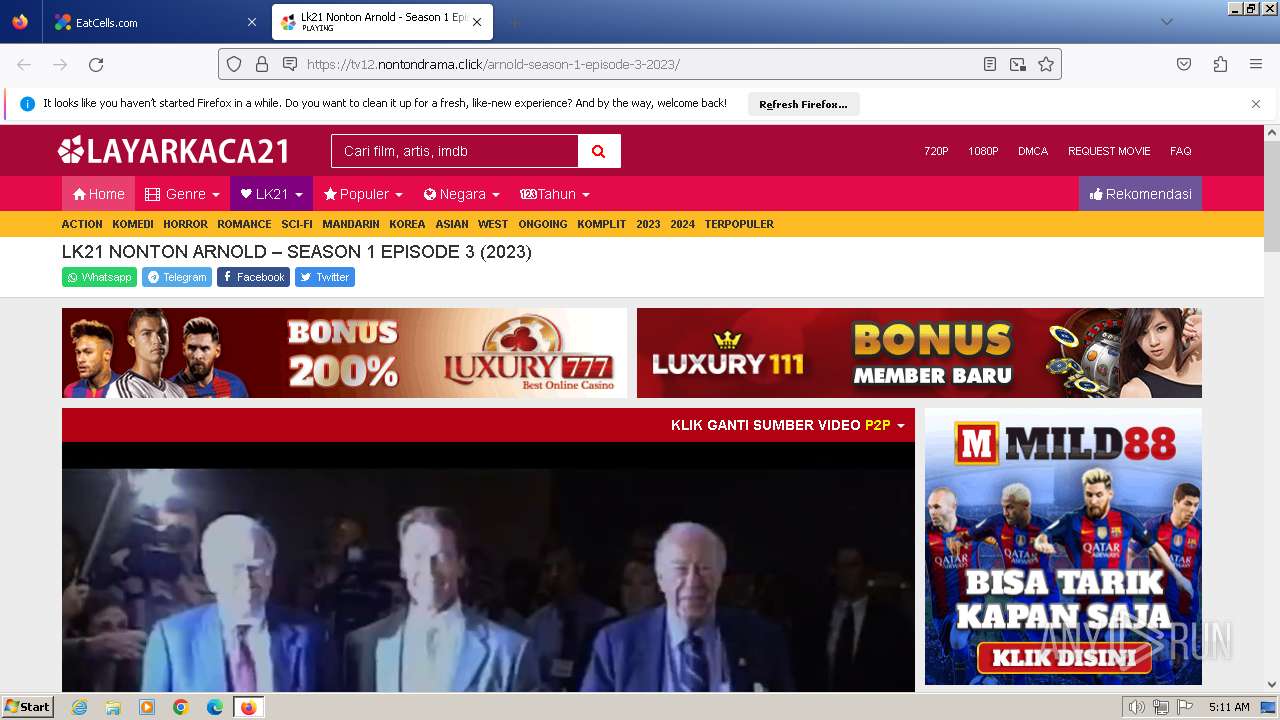Select the 2024 year link
Screen dimensions: 1280x720
(682, 224)
